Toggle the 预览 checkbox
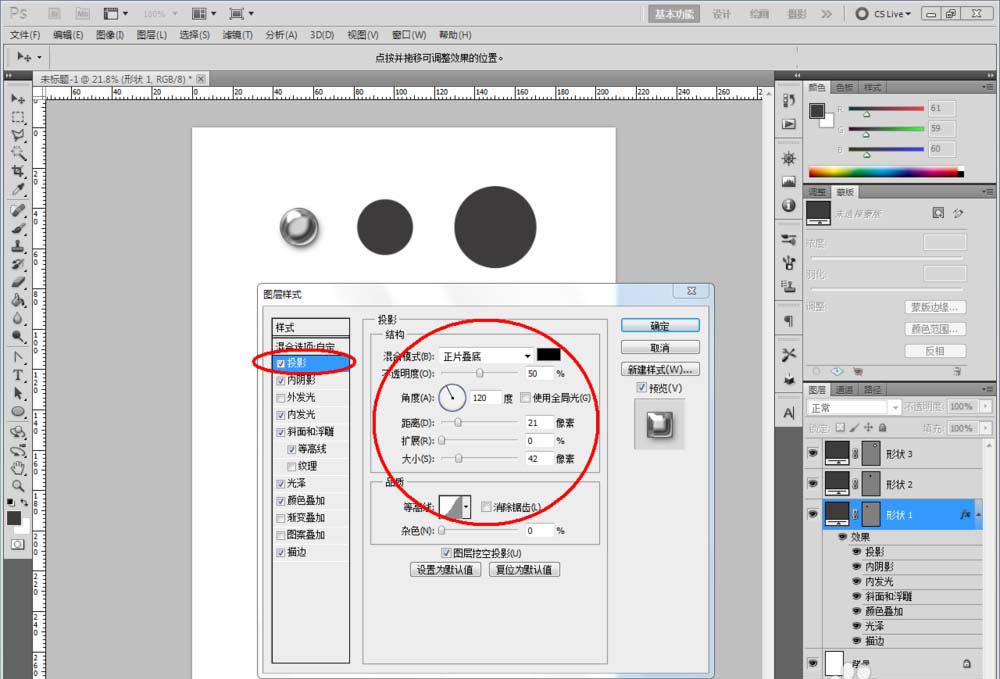This screenshot has height=679, width=1000. [x=642, y=388]
